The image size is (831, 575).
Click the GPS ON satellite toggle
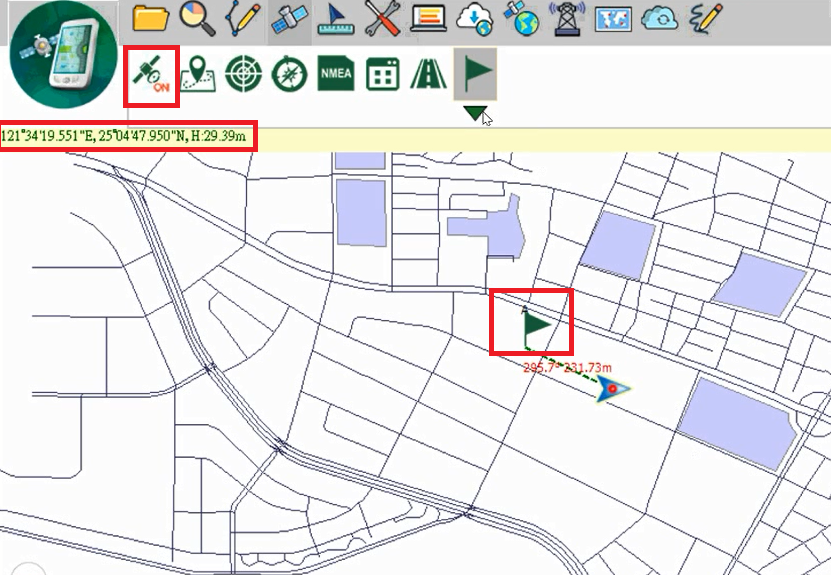pos(151,75)
